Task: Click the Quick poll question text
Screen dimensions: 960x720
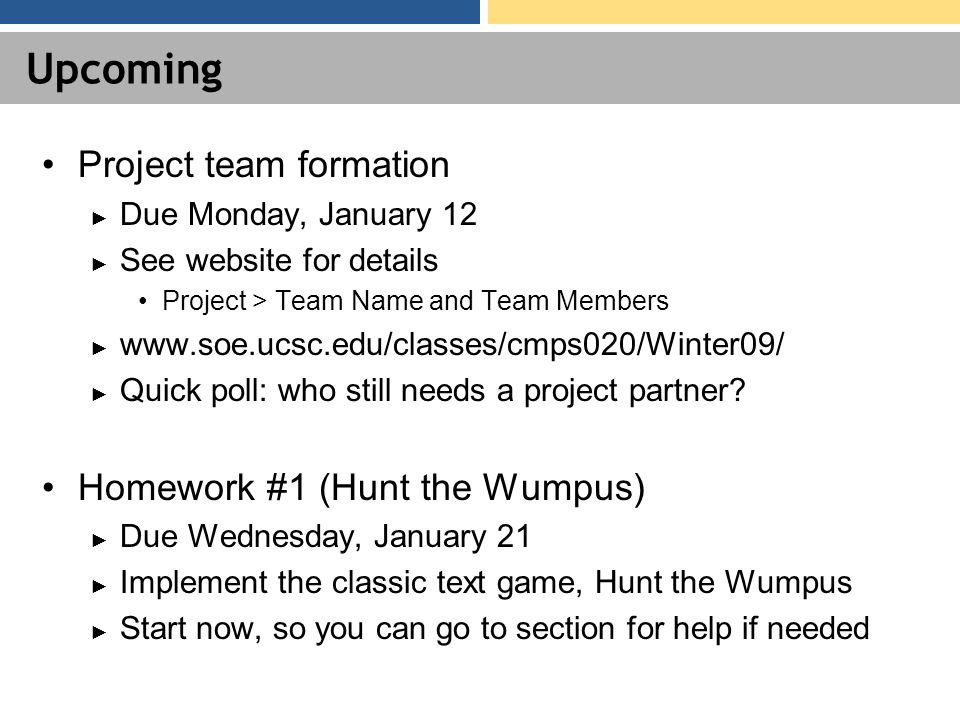Action: 433,391
